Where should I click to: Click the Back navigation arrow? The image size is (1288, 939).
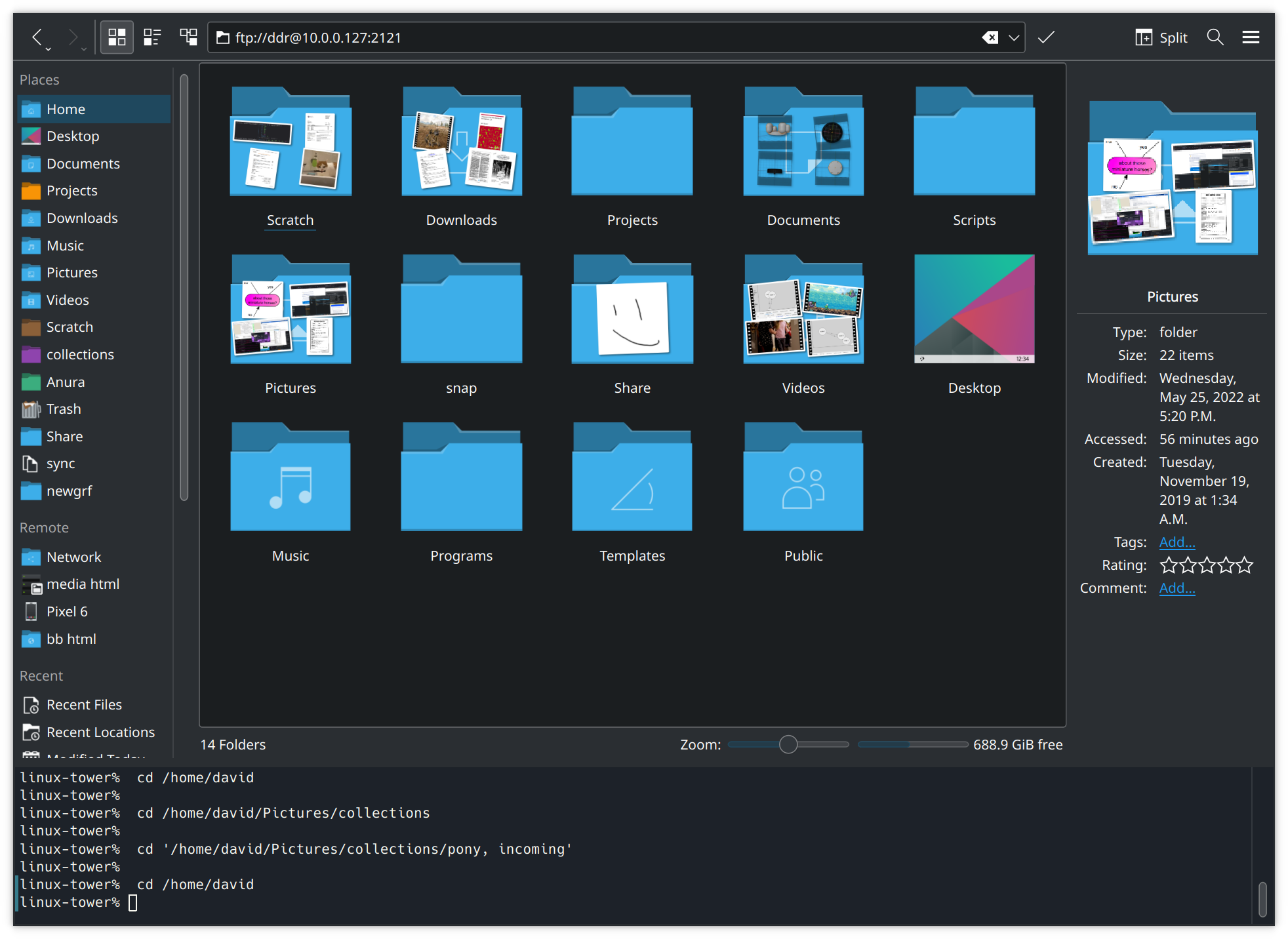37,37
